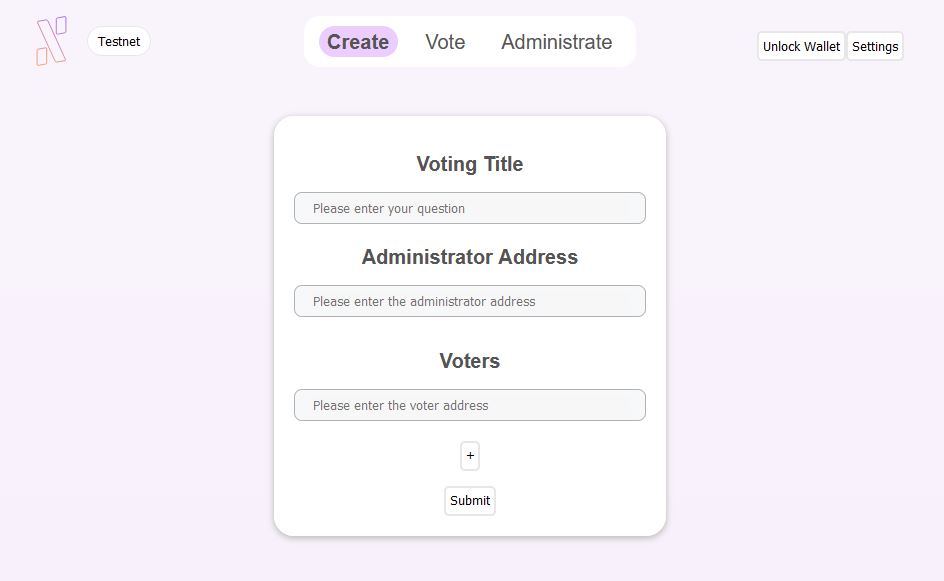This screenshot has height=581, width=944.
Task: Click the Voters section heading
Action: pyautogui.click(x=469, y=361)
